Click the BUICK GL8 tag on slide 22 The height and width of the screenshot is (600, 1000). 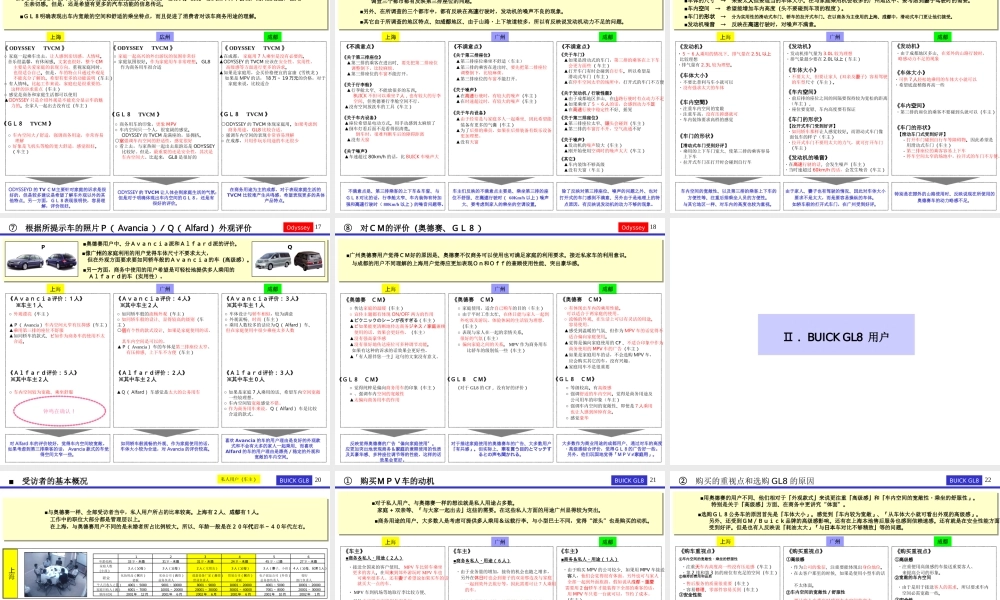pyautogui.click(x=964, y=480)
